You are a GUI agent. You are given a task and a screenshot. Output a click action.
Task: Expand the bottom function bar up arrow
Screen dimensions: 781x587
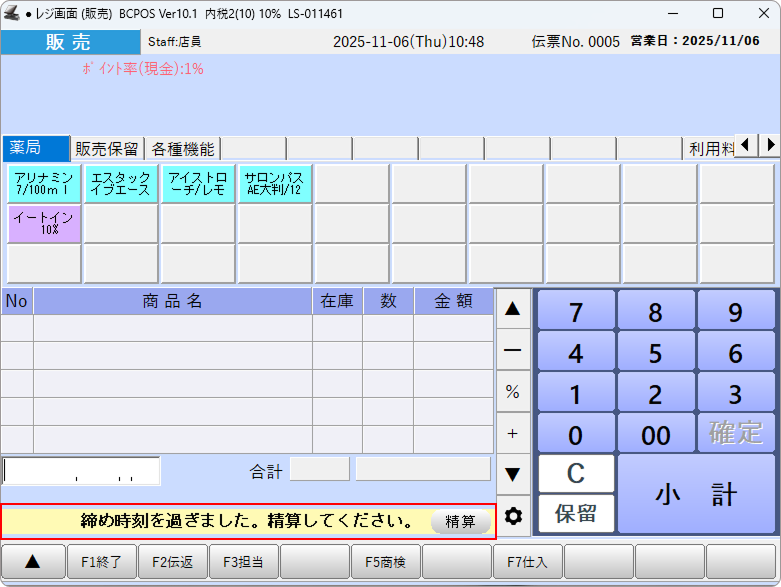click(32, 562)
